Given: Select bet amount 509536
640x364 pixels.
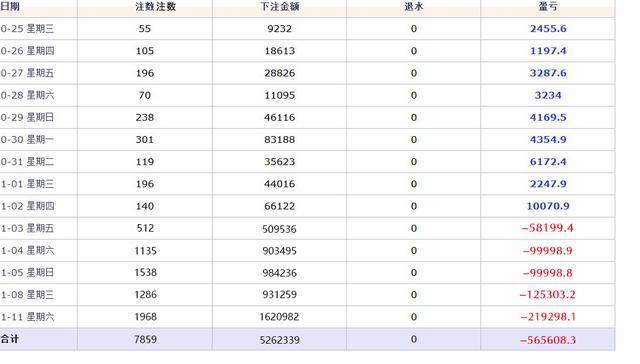Looking at the screenshot, I should (x=280, y=229).
